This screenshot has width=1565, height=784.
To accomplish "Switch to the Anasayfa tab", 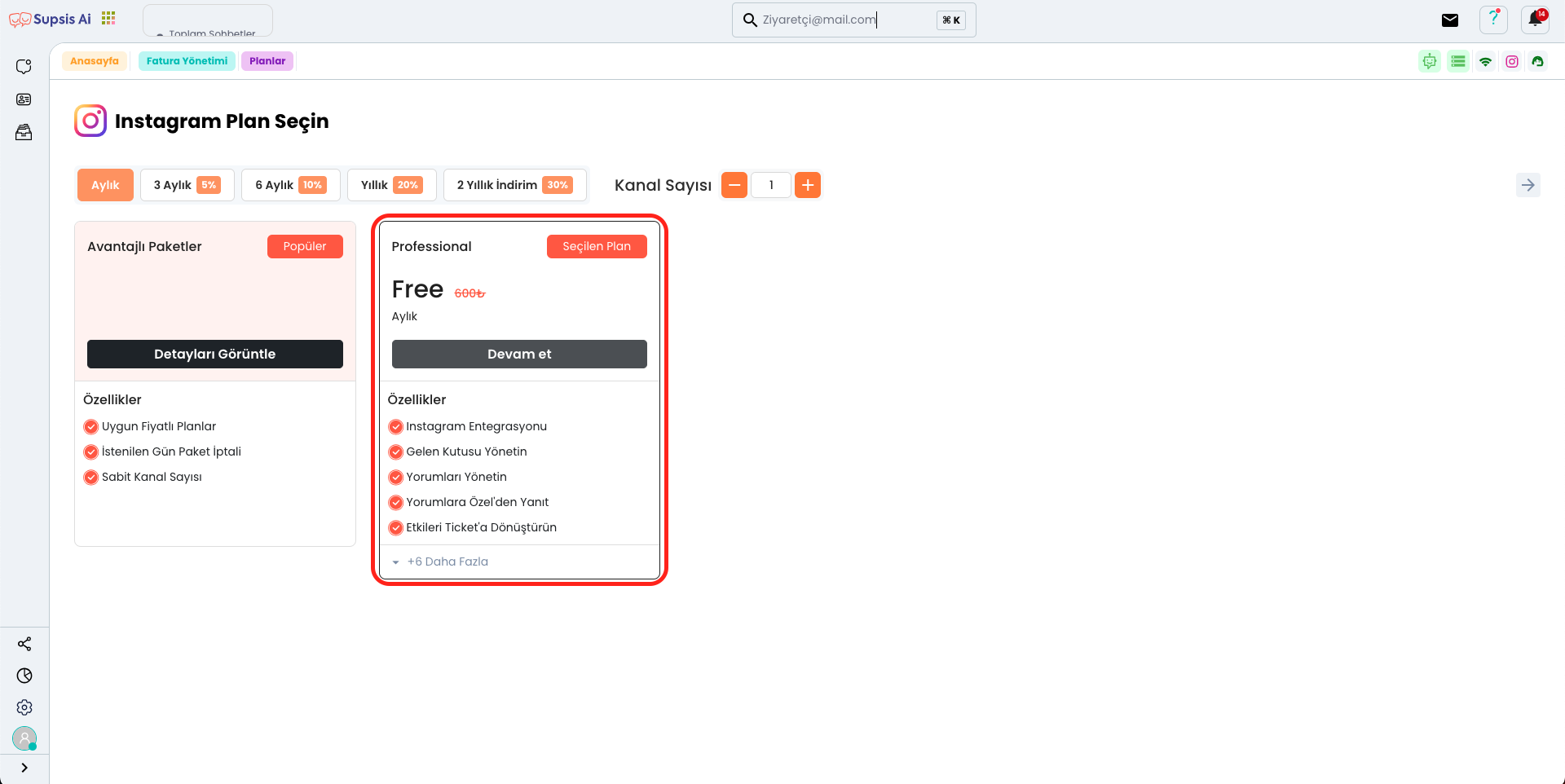I will click(95, 61).
